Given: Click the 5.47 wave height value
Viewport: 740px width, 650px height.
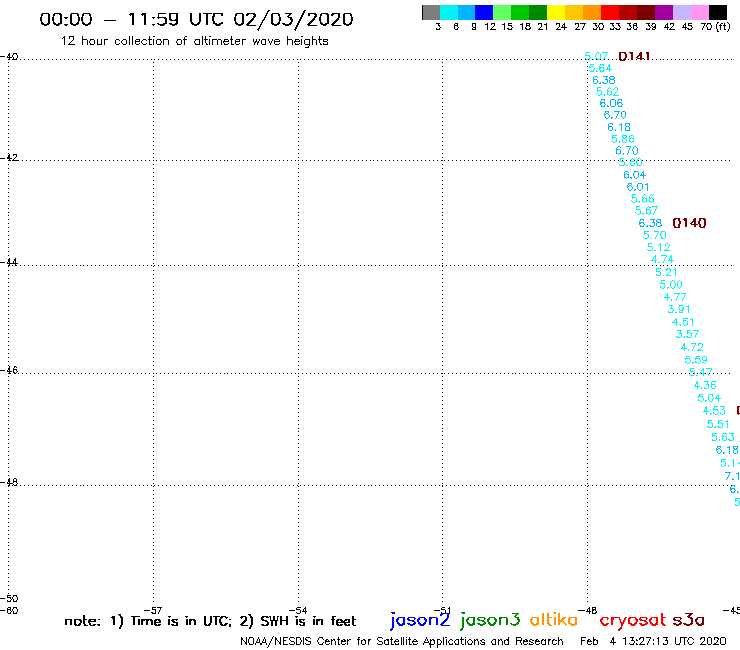Looking at the screenshot, I should pyautogui.click(x=701, y=372).
